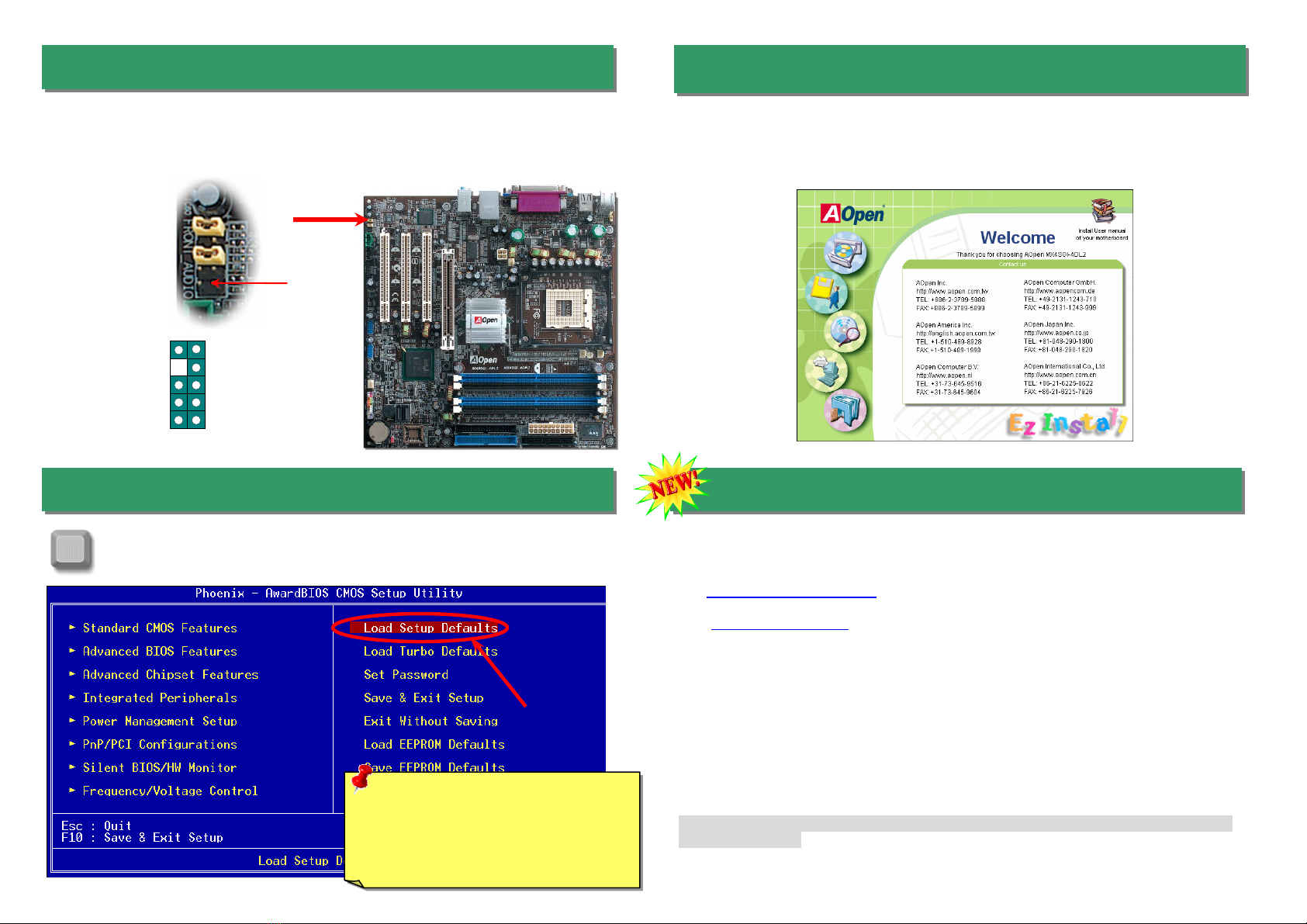The image size is (1307, 924).
Task: Click the disc with magnifier icon
Action: coord(845,331)
